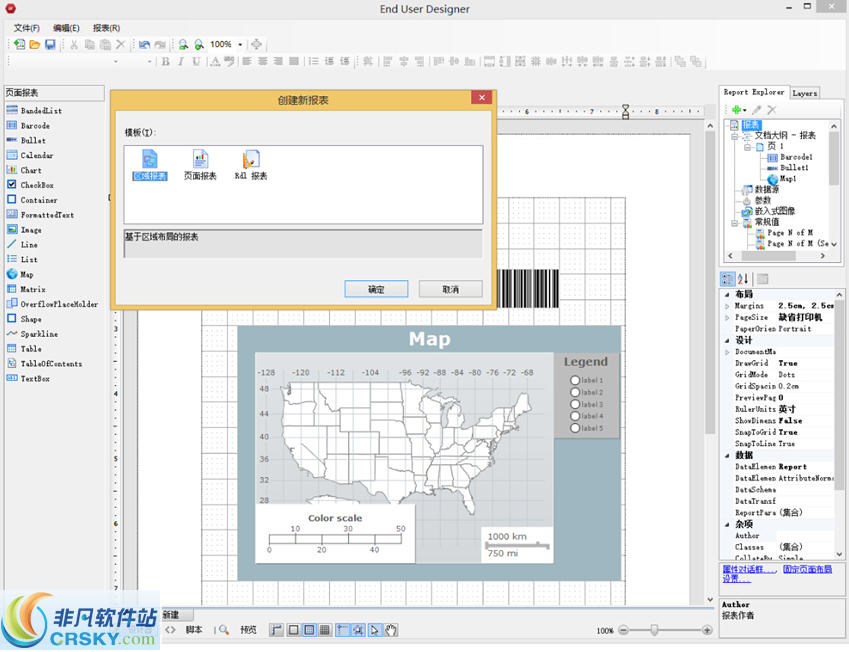Switch to the 脚本 script view tab
The image size is (849, 652).
point(194,630)
